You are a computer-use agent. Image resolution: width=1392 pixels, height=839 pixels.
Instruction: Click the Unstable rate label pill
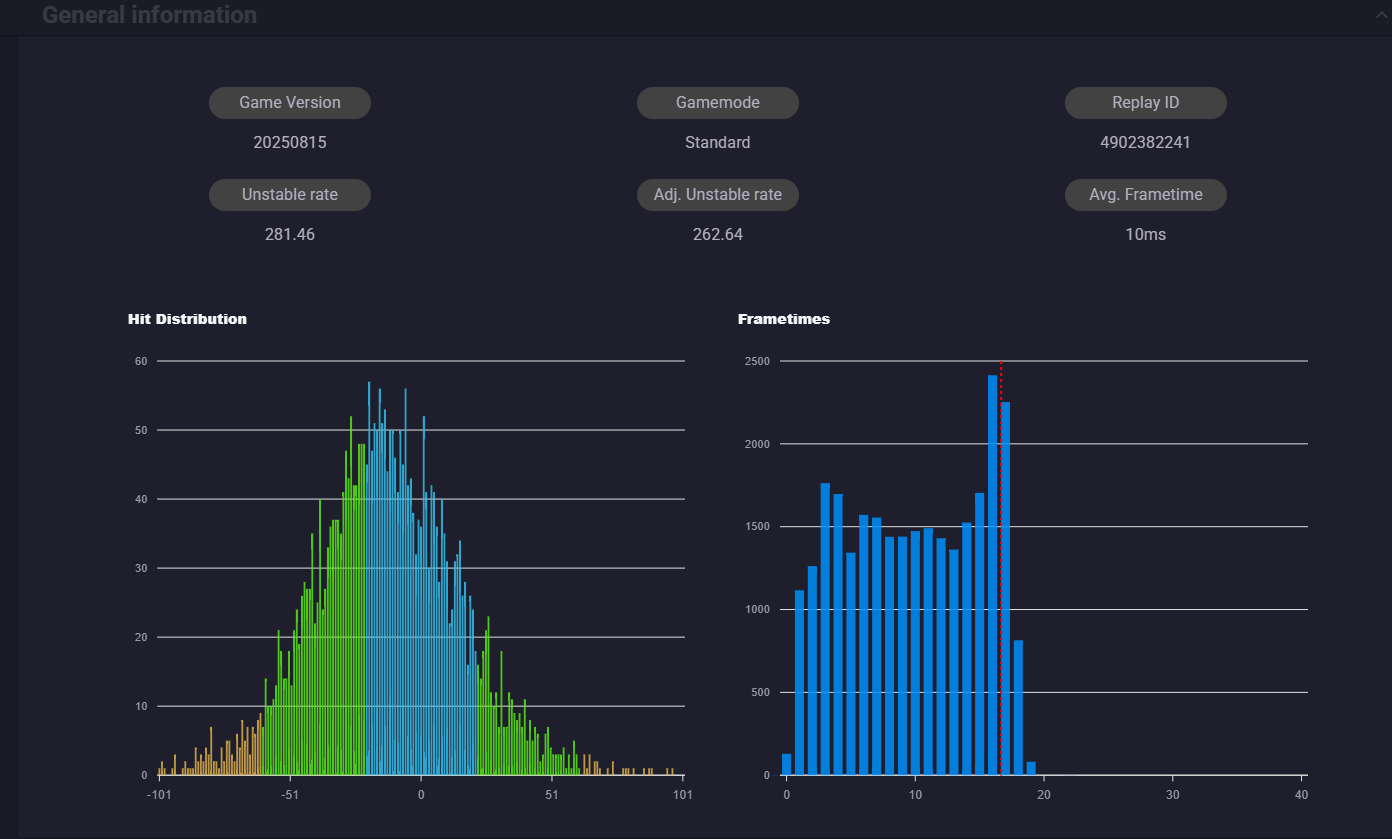click(x=290, y=195)
